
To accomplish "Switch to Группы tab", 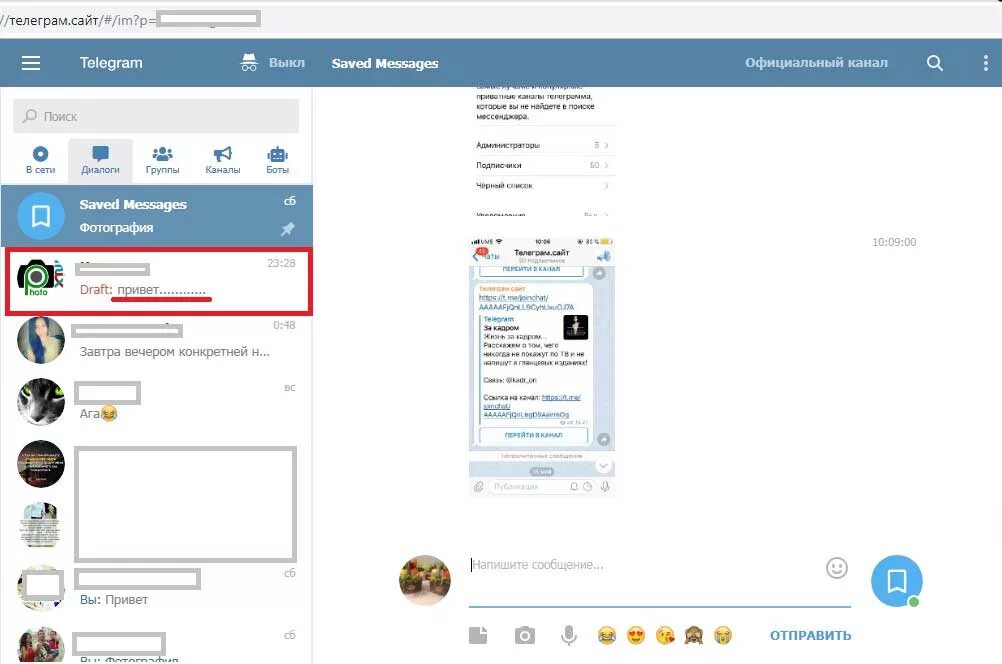I will (x=162, y=160).
